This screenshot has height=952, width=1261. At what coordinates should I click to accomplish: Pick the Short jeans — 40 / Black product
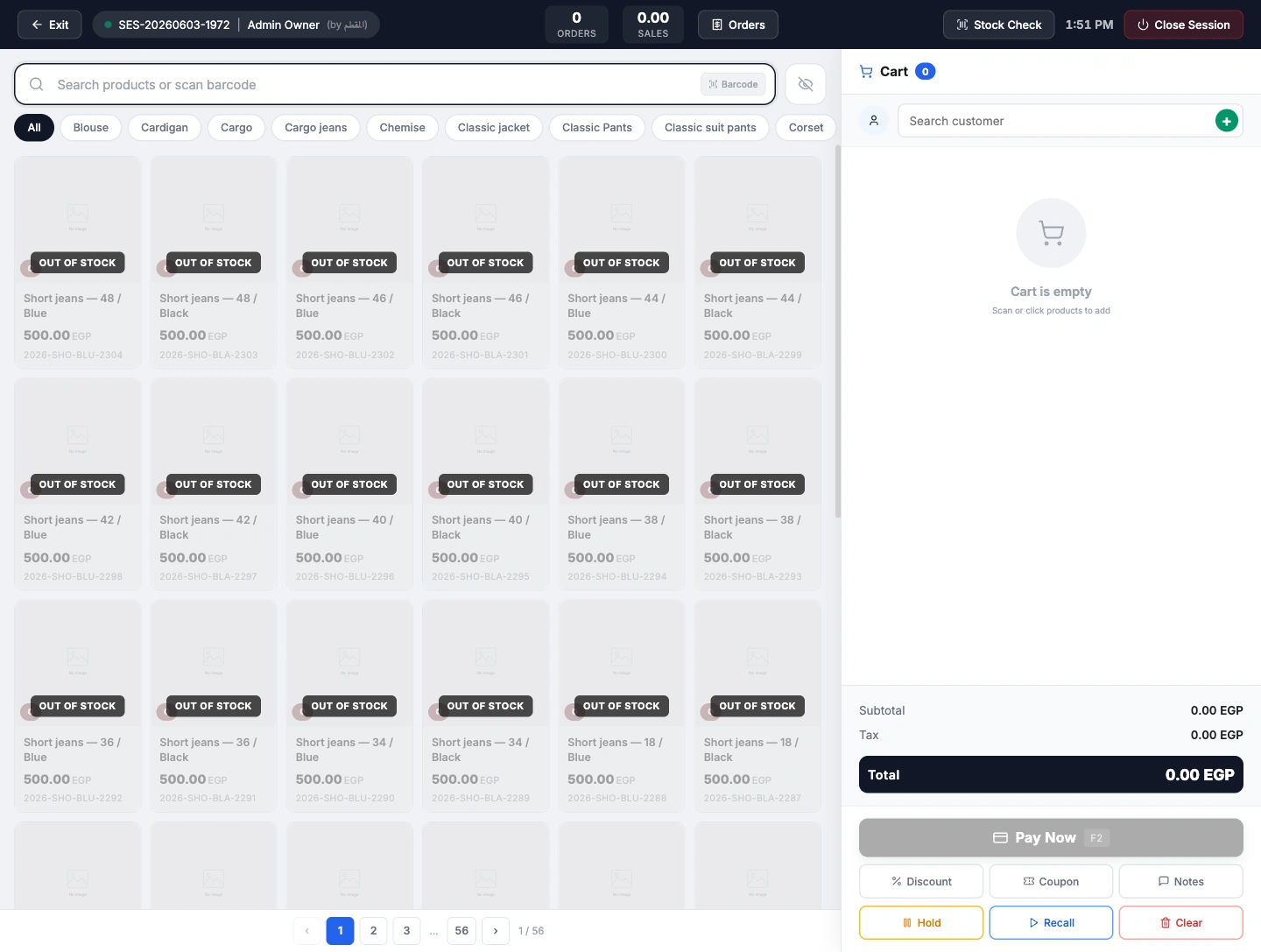tap(486, 484)
